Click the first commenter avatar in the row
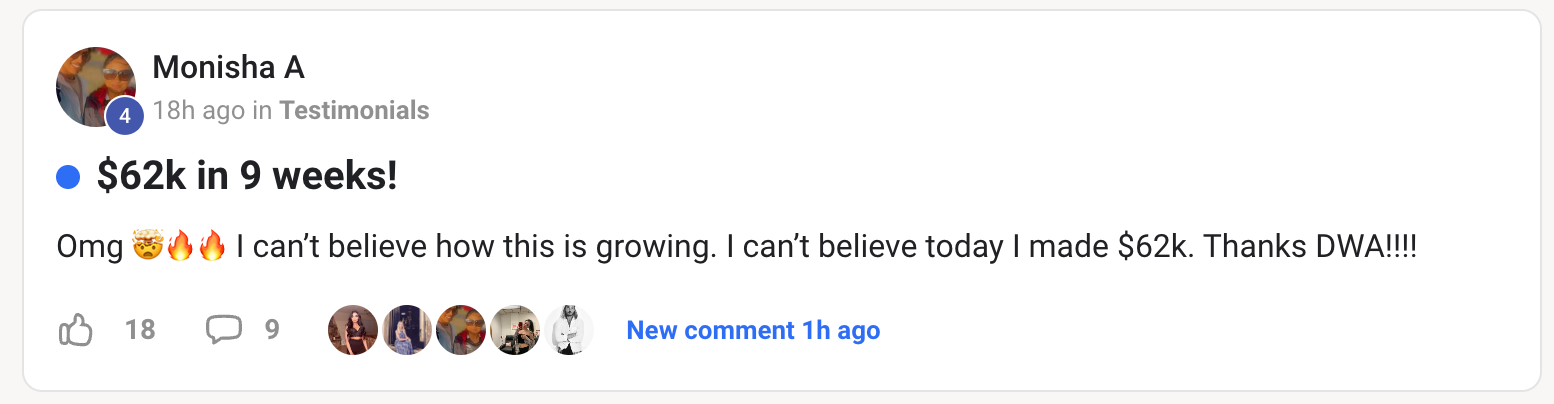The image size is (1554, 404). tap(353, 330)
